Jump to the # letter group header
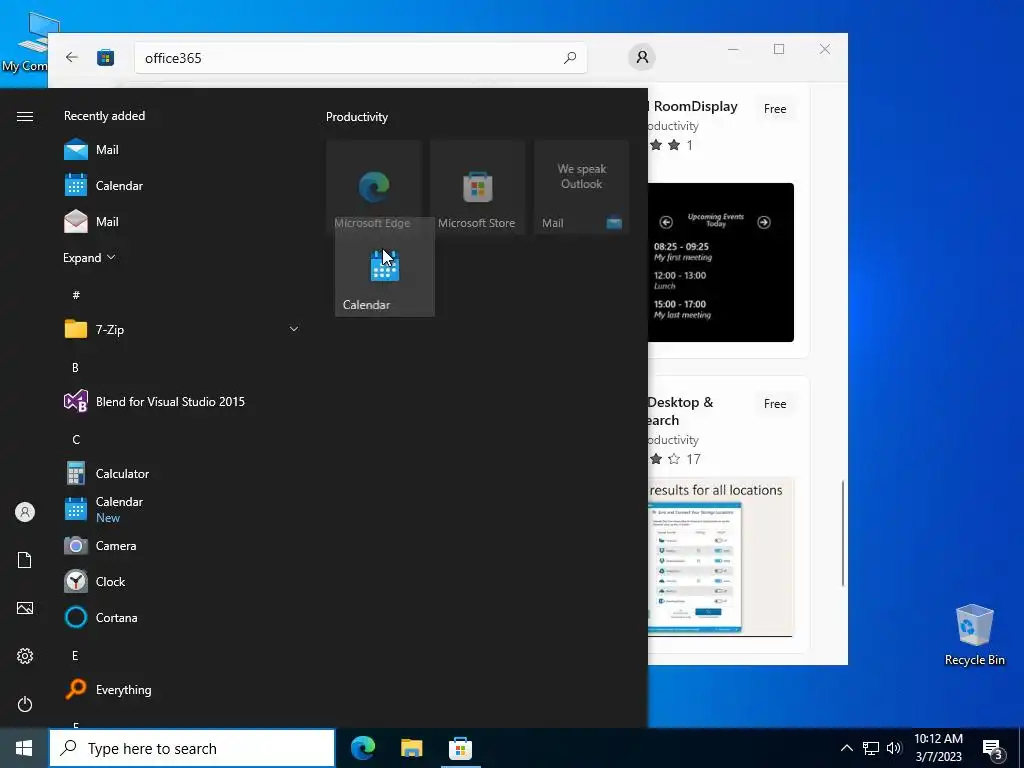The width and height of the screenshot is (1024, 768). click(76, 295)
